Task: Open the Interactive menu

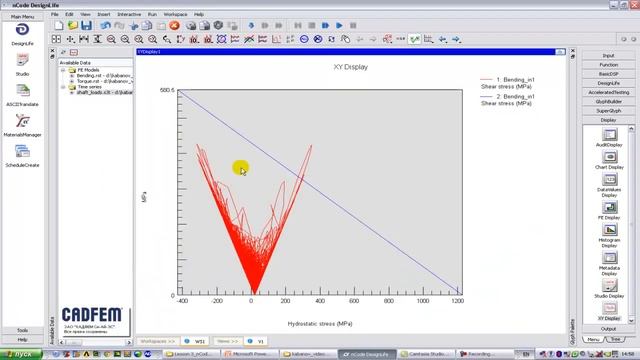Action: [x=129, y=14]
